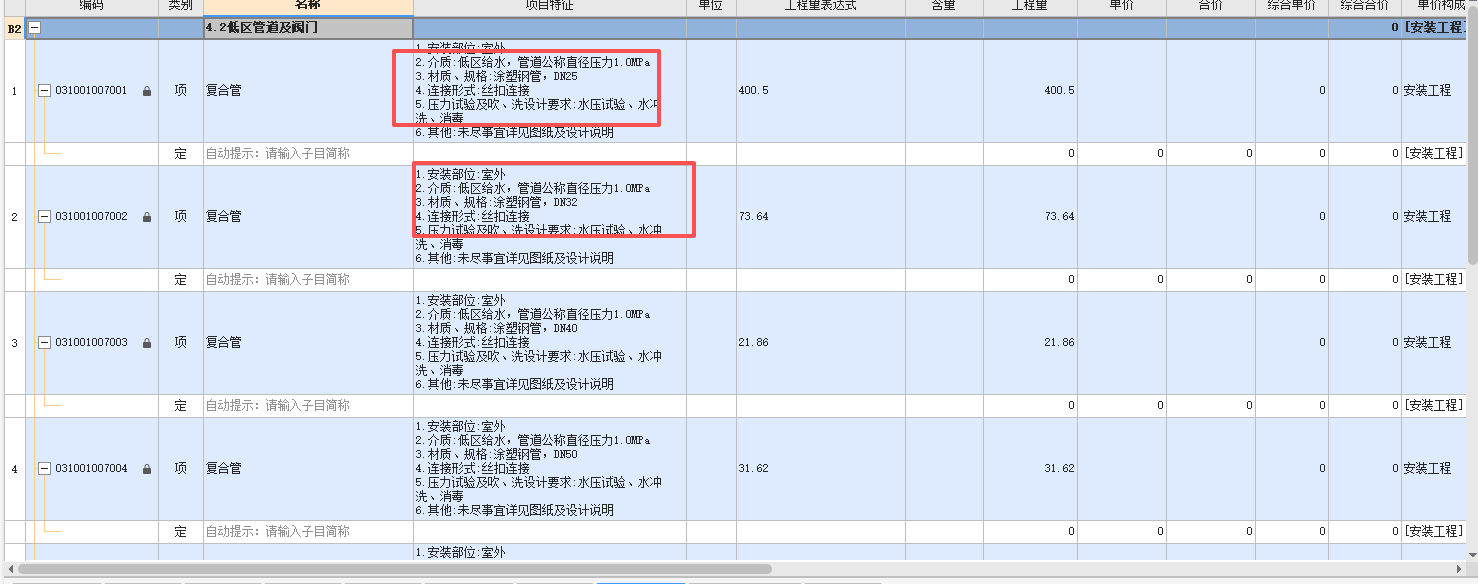Click the lock icon beside code 031001007001
The width and height of the screenshot is (1478, 584).
point(146,91)
